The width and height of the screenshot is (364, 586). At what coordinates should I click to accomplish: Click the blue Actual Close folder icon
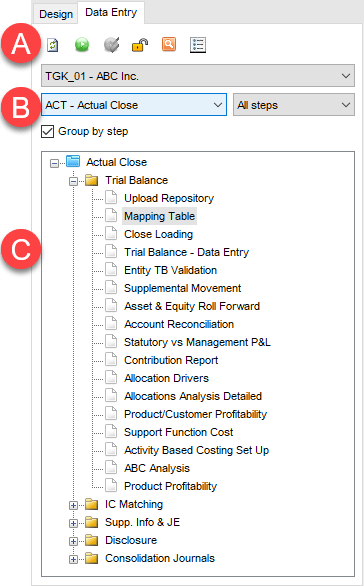73,161
